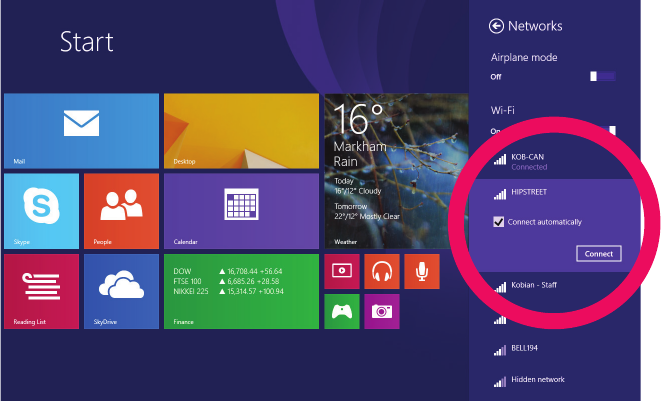
Task: Click Tomorrow's forecast in Weather tile
Action: tap(367, 211)
